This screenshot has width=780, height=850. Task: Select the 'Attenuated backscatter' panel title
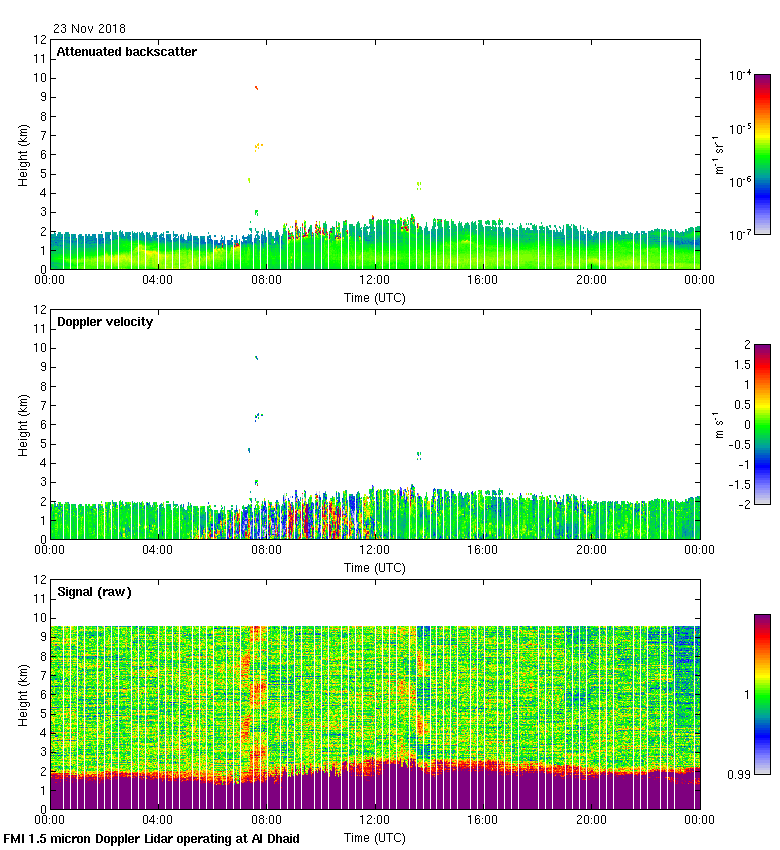(x=126, y=51)
